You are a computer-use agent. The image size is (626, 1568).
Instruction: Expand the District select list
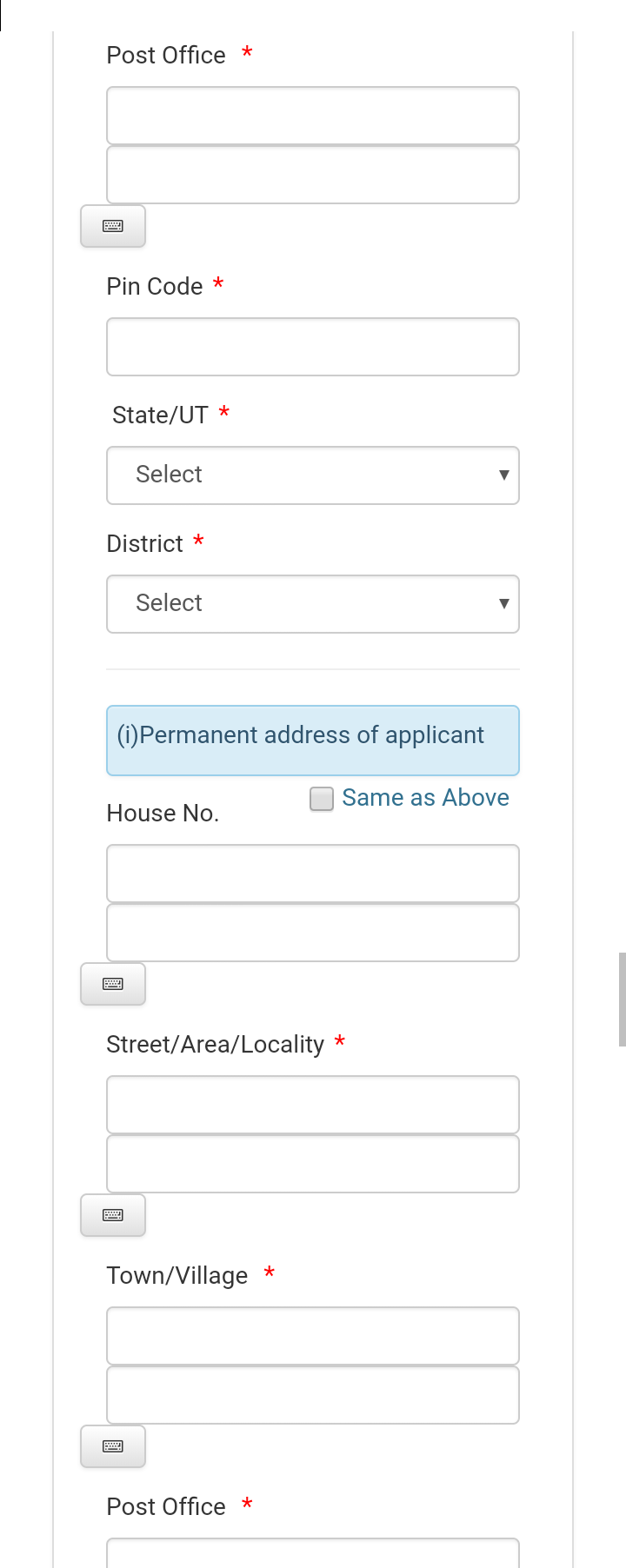pos(313,604)
